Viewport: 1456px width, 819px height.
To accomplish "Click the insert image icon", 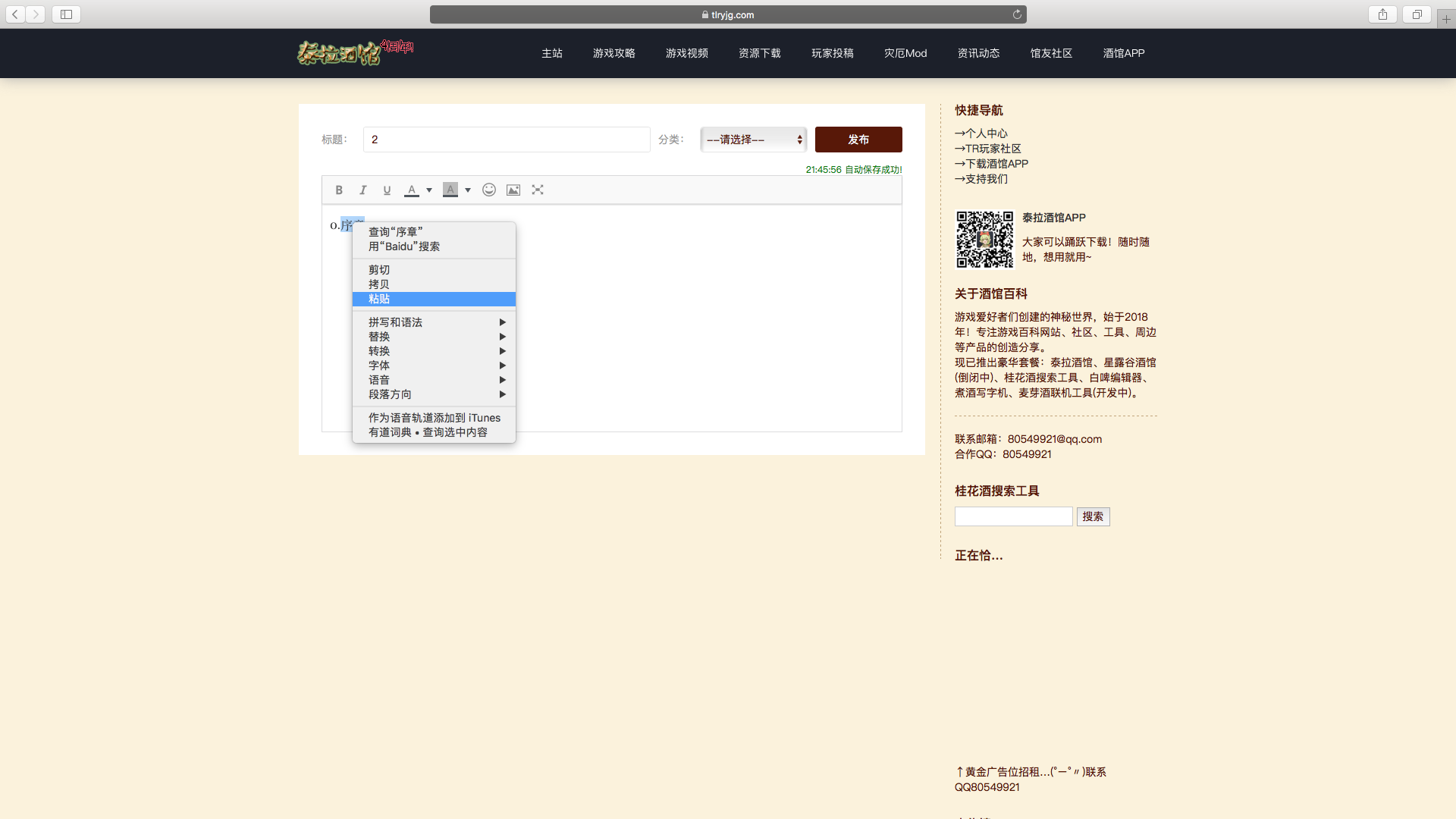I will (x=513, y=190).
